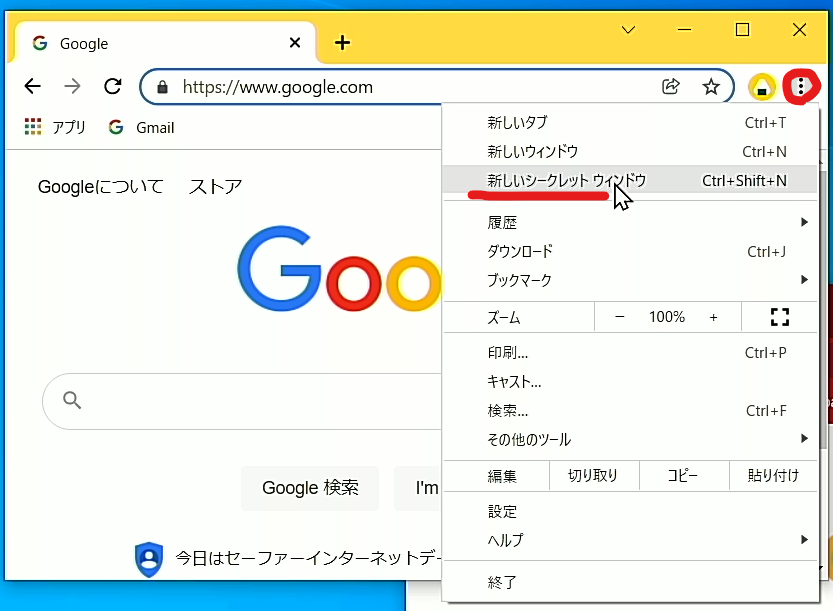Click the back navigation arrow
Image resolution: width=833 pixels, height=611 pixels.
[x=32, y=86]
